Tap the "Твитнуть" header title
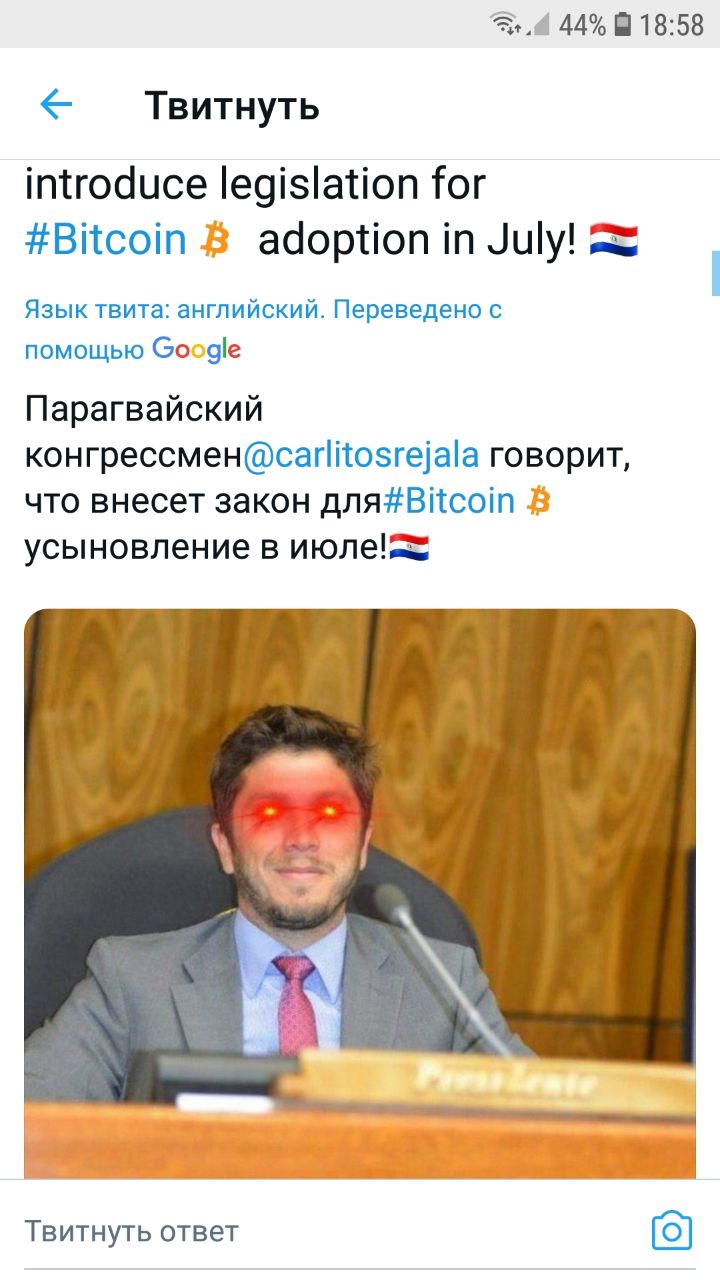Image resolution: width=720 pixels, height=1280 pixels. pyautogui.click(x=232, y=104)
